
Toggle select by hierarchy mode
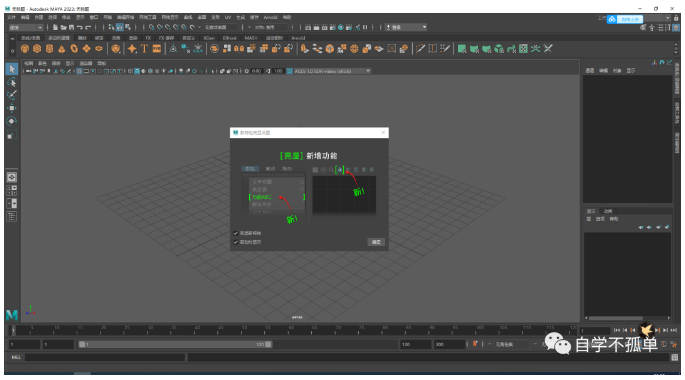(111, 27)
